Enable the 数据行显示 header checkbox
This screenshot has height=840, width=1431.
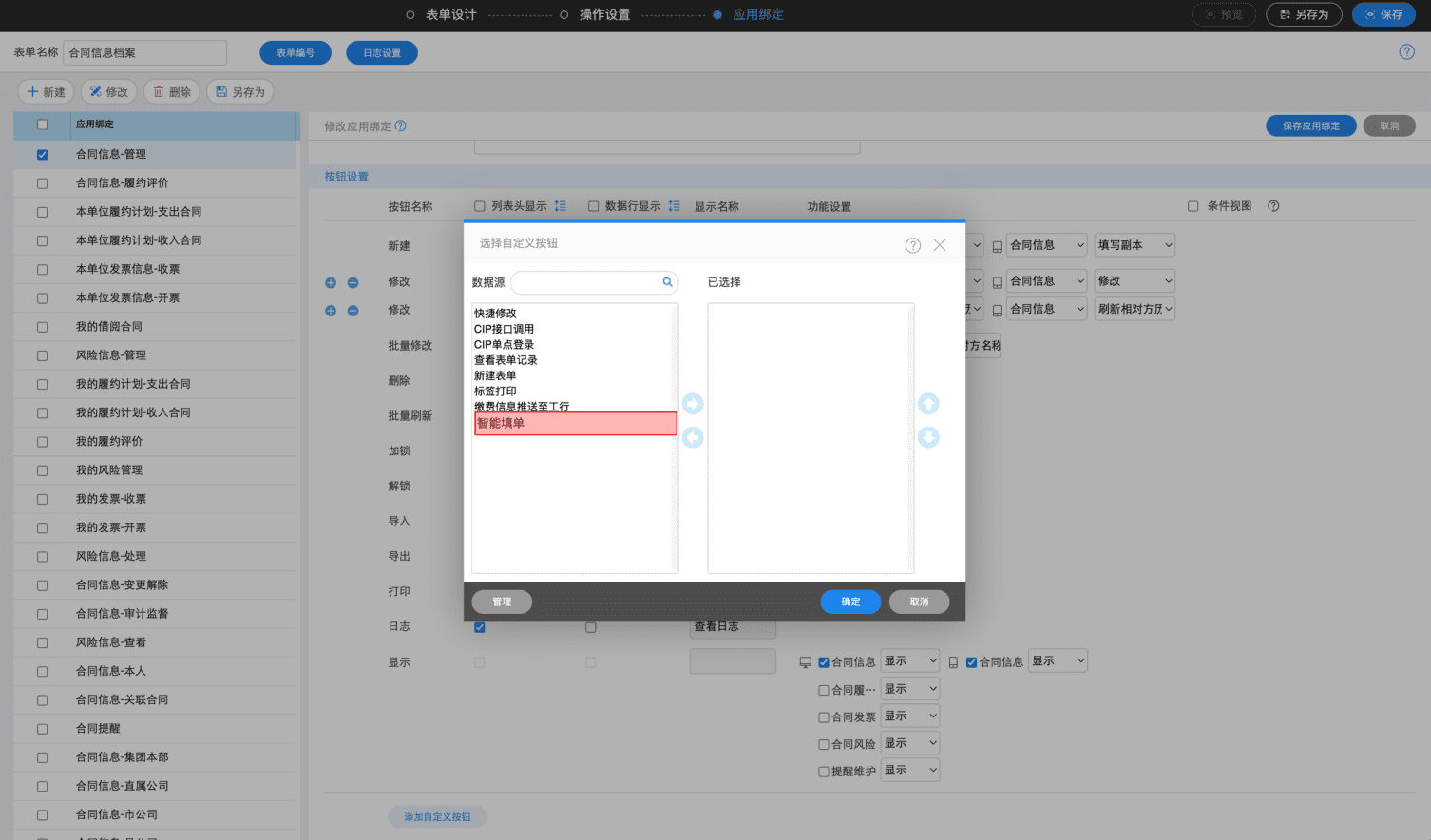tap(594, 206)
